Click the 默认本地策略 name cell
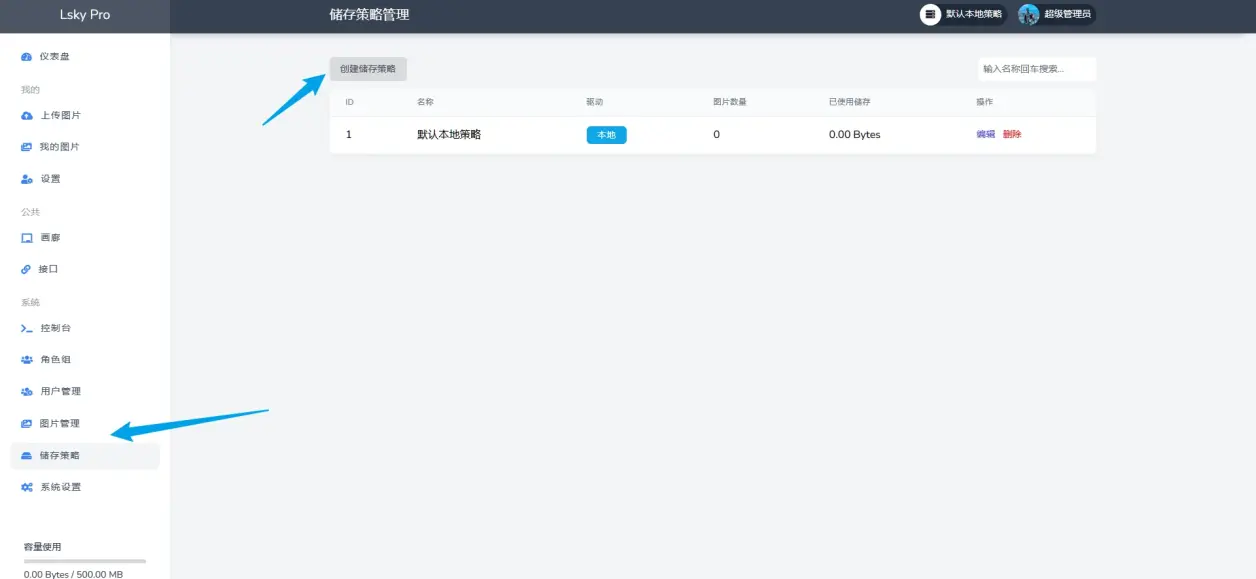The width and height of the screenshot is (1256, 579). click(x=449, y=134)
